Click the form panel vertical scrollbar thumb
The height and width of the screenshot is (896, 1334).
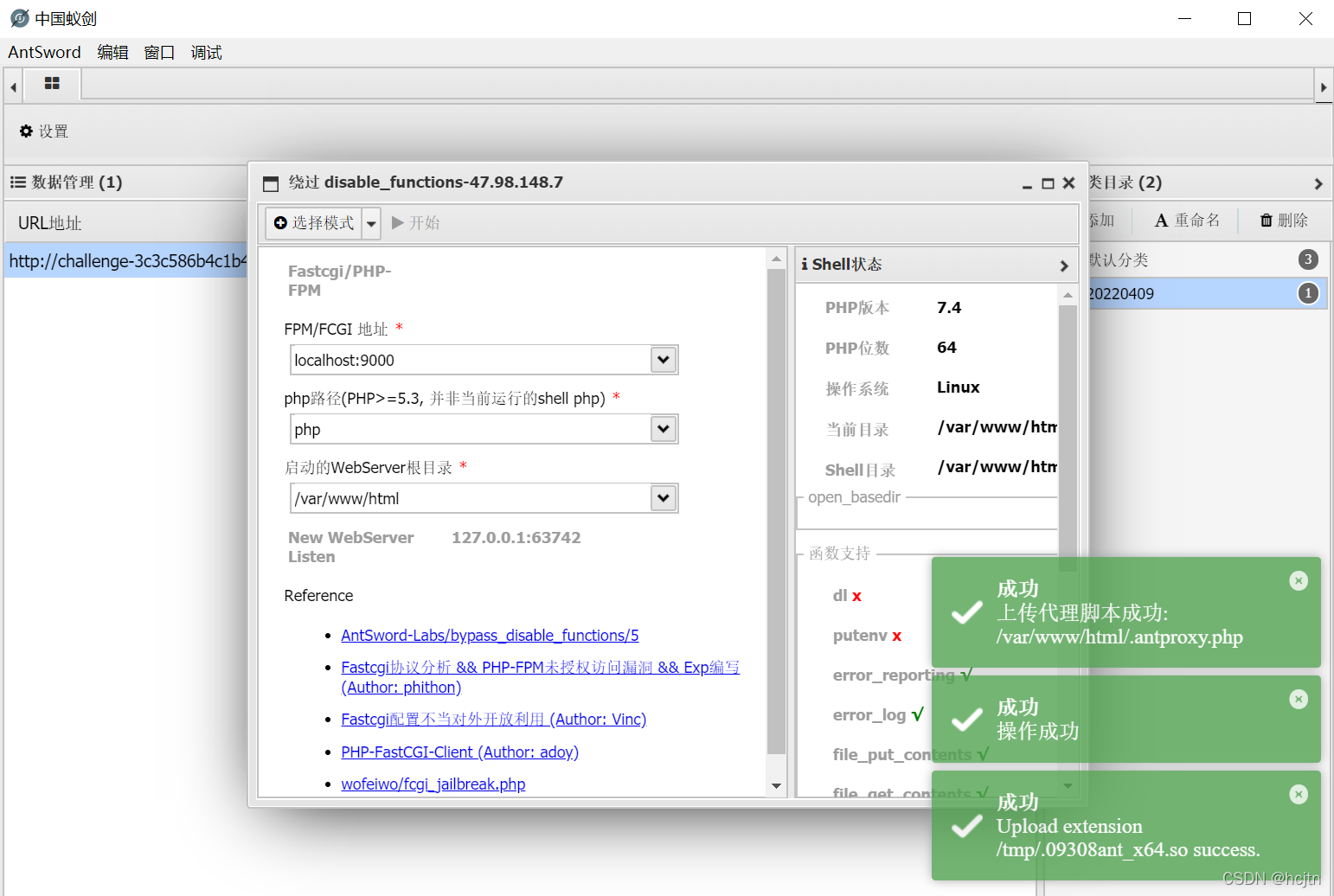click(776, 512)
